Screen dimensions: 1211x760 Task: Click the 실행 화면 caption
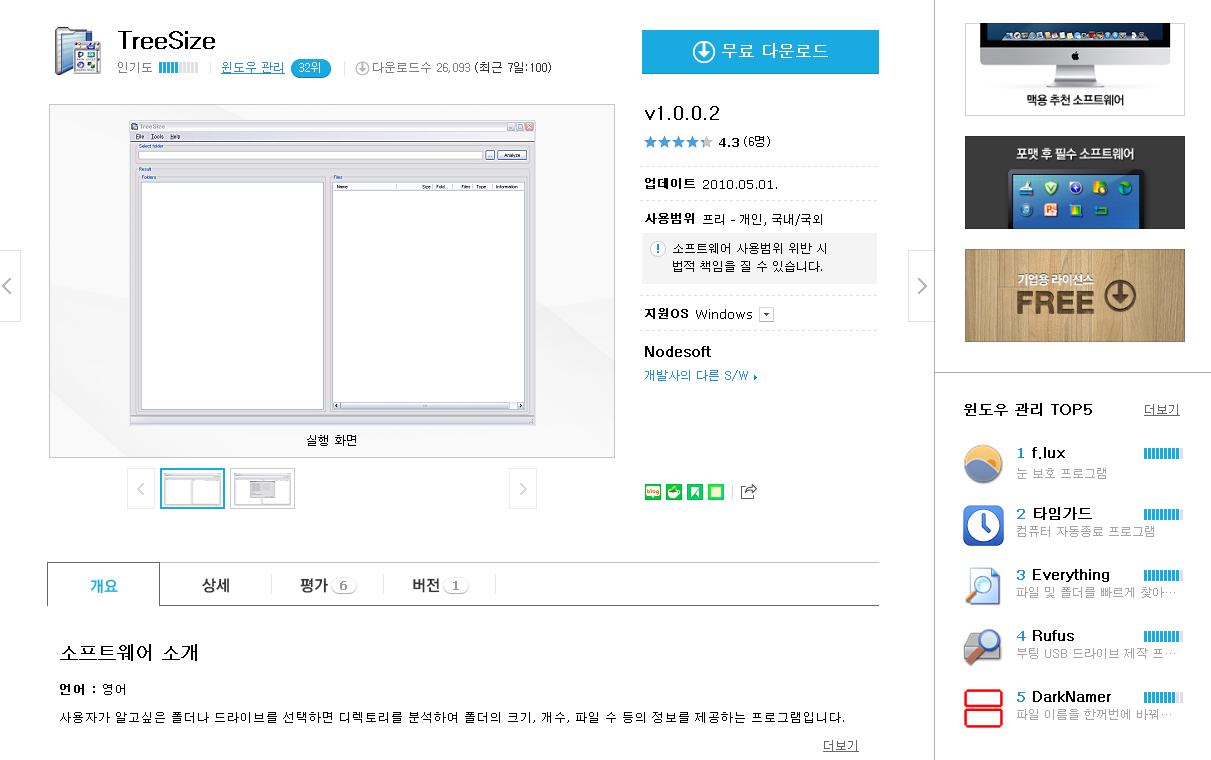(x=331, y=440)
